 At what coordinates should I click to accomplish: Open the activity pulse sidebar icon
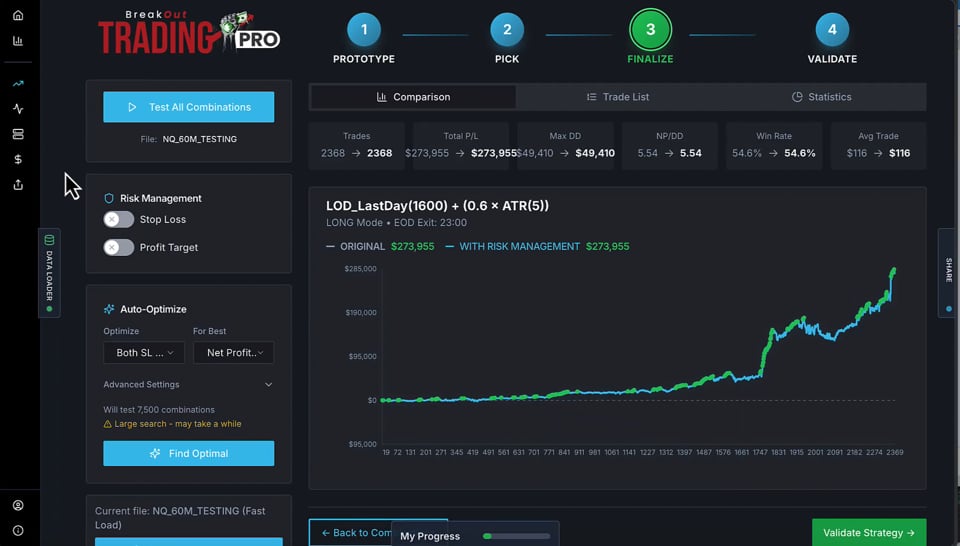18,108
